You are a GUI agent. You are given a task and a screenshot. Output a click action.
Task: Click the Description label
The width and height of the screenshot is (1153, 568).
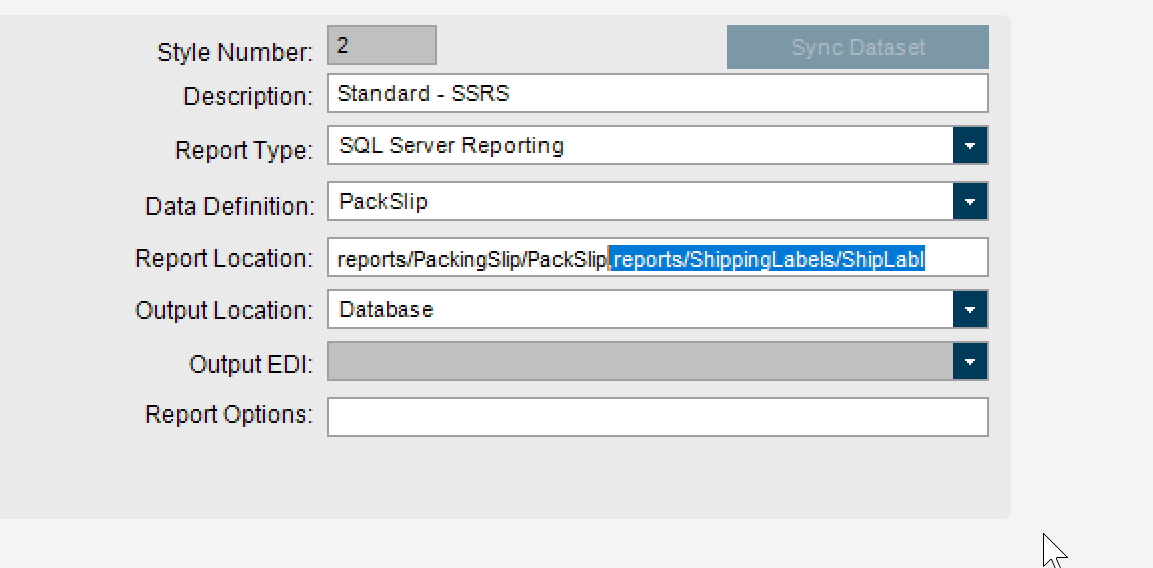249,96
